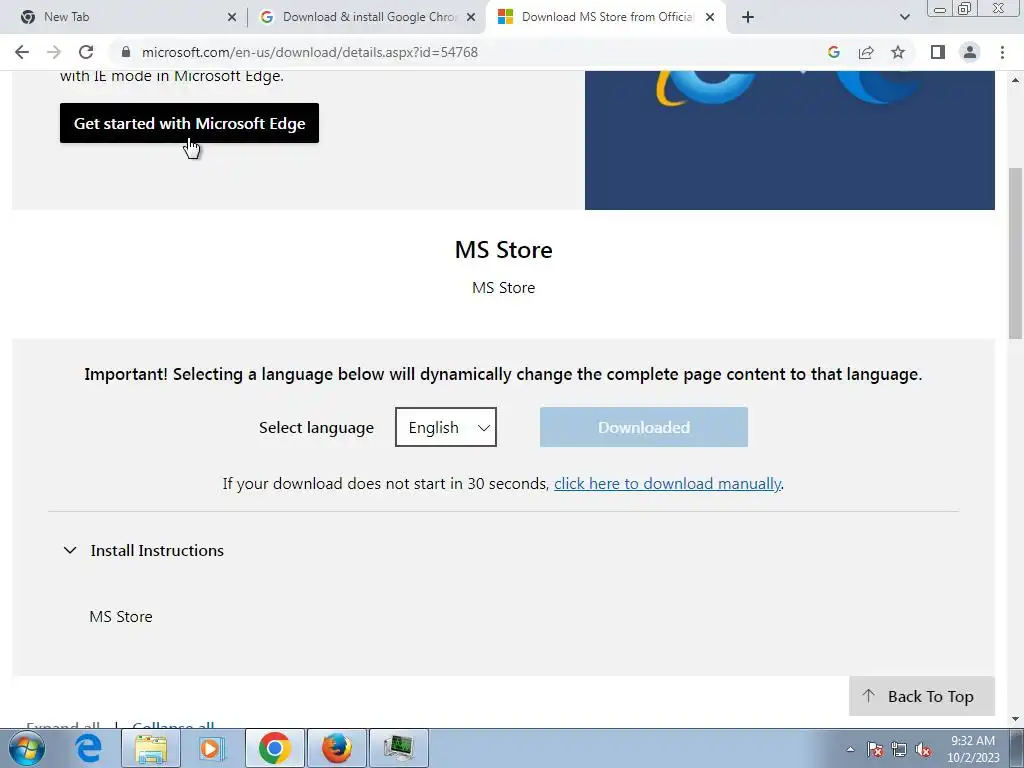Close the Google Chrome download tab

(x=471, y=17)
